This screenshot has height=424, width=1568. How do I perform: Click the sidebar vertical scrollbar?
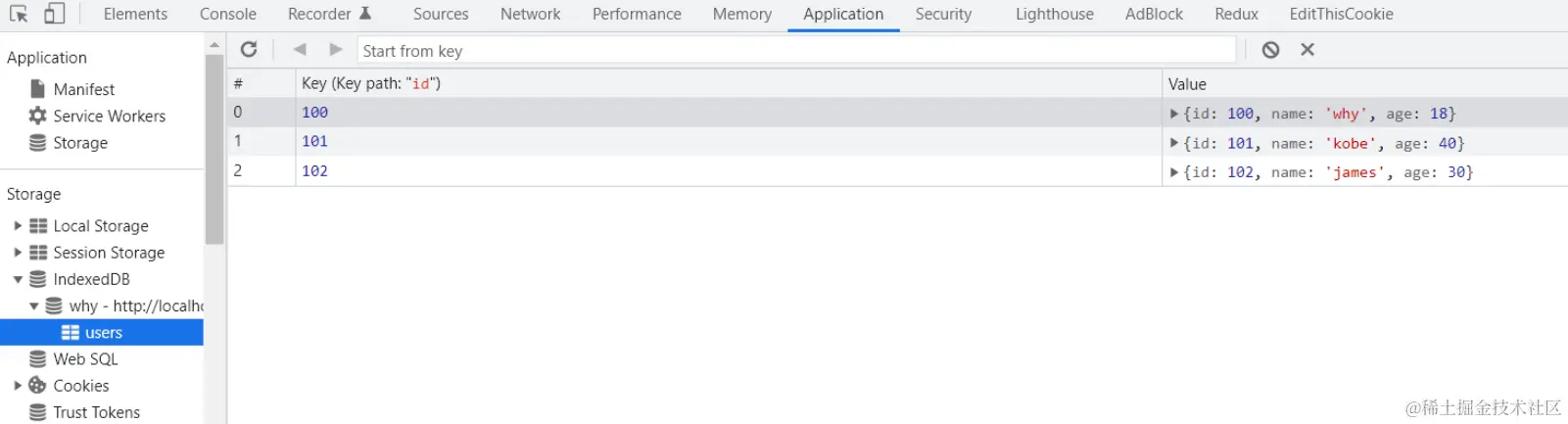[x=214, y=147]
